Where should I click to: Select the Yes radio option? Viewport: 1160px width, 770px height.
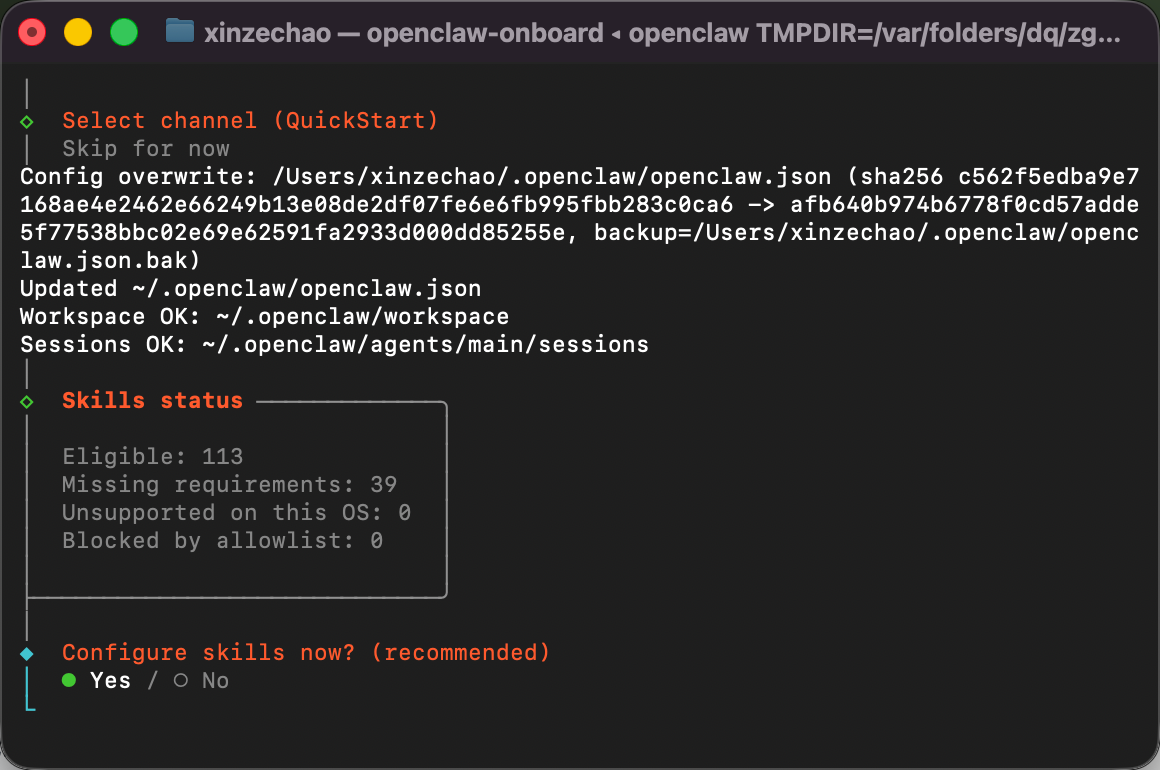click(96, 680)
